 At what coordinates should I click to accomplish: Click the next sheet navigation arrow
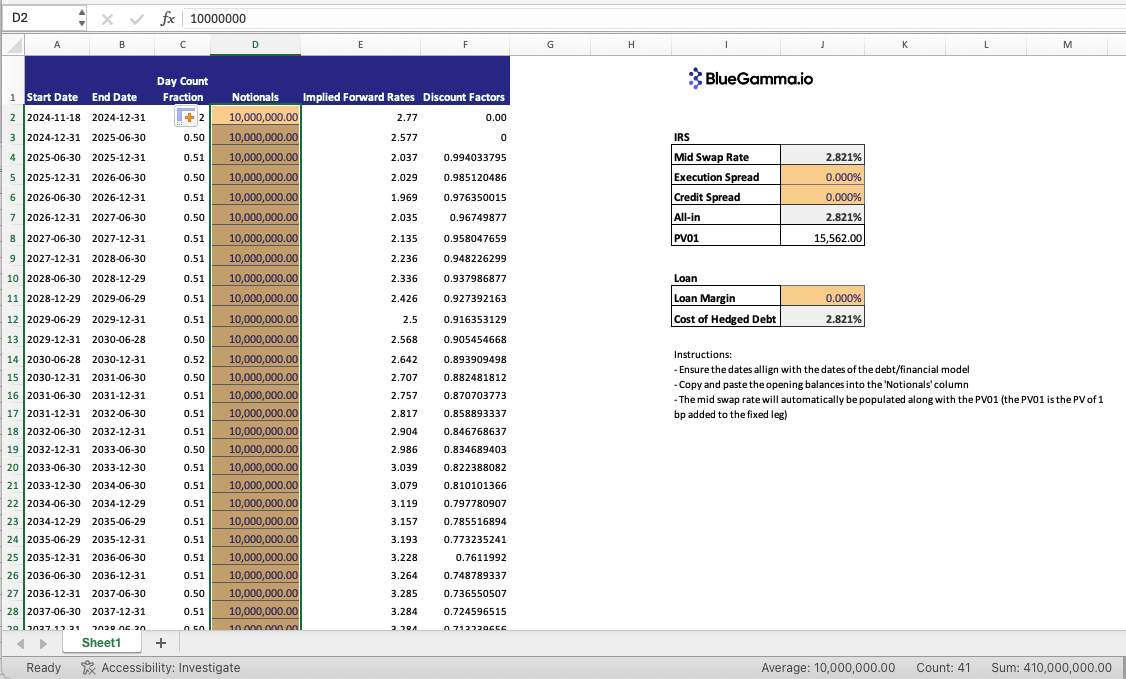42,643
